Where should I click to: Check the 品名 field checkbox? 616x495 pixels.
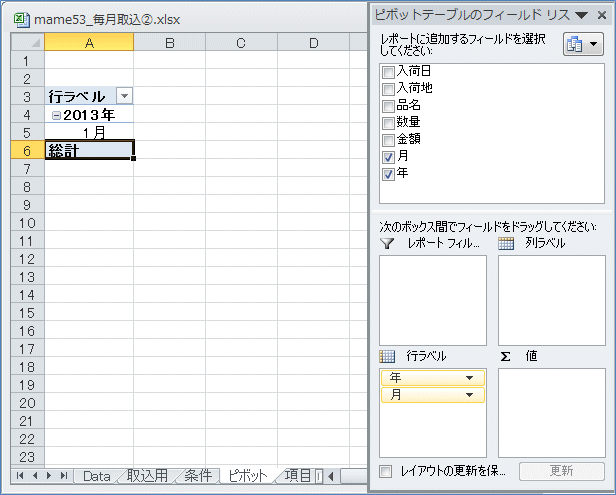[x=388, y=106]
